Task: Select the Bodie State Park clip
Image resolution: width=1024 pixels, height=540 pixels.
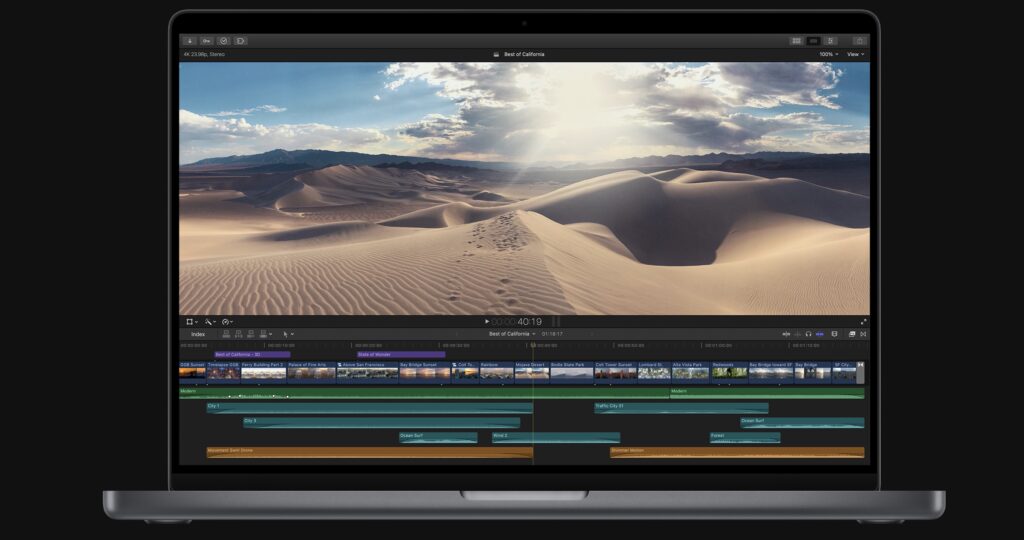Action: pyautogui.click(x=572, y=372)
